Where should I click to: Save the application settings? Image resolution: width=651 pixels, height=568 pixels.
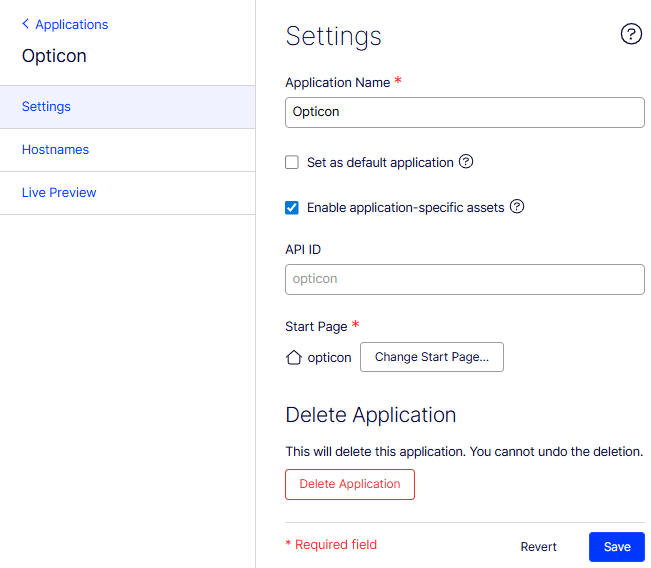(x=617, y=547)
